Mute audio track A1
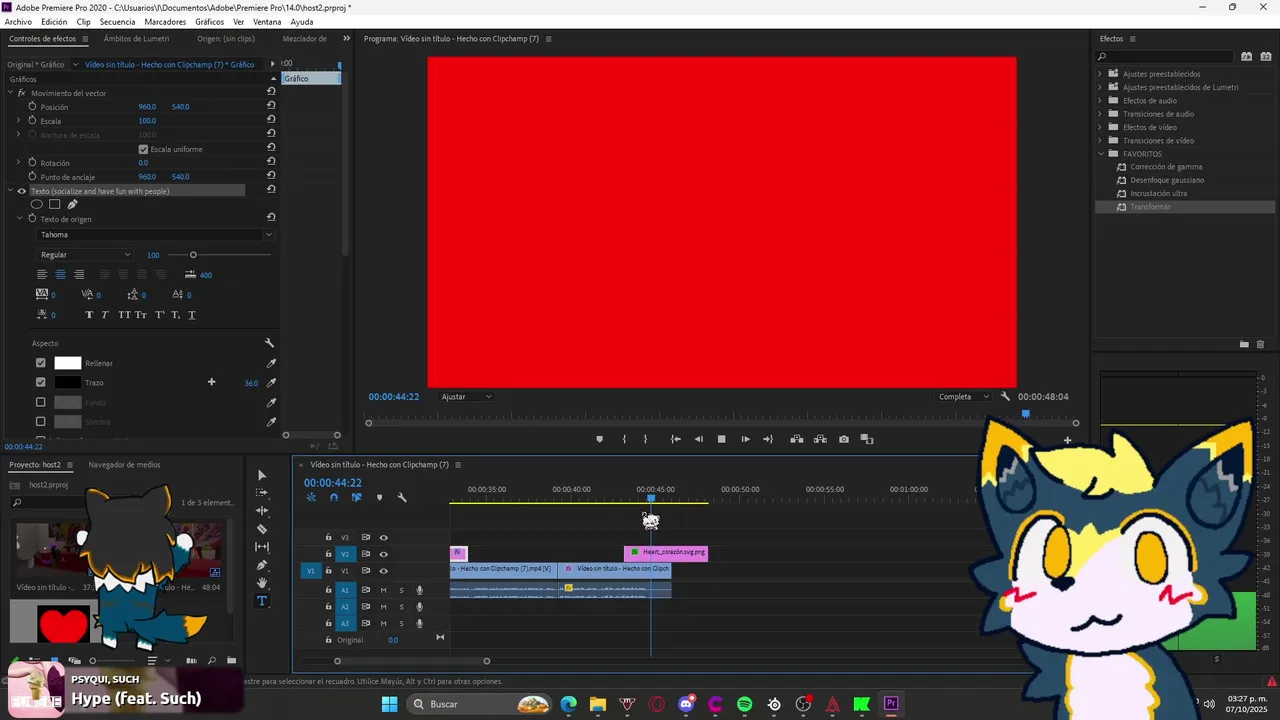The image size is (1280, 720). pos(383,590)
